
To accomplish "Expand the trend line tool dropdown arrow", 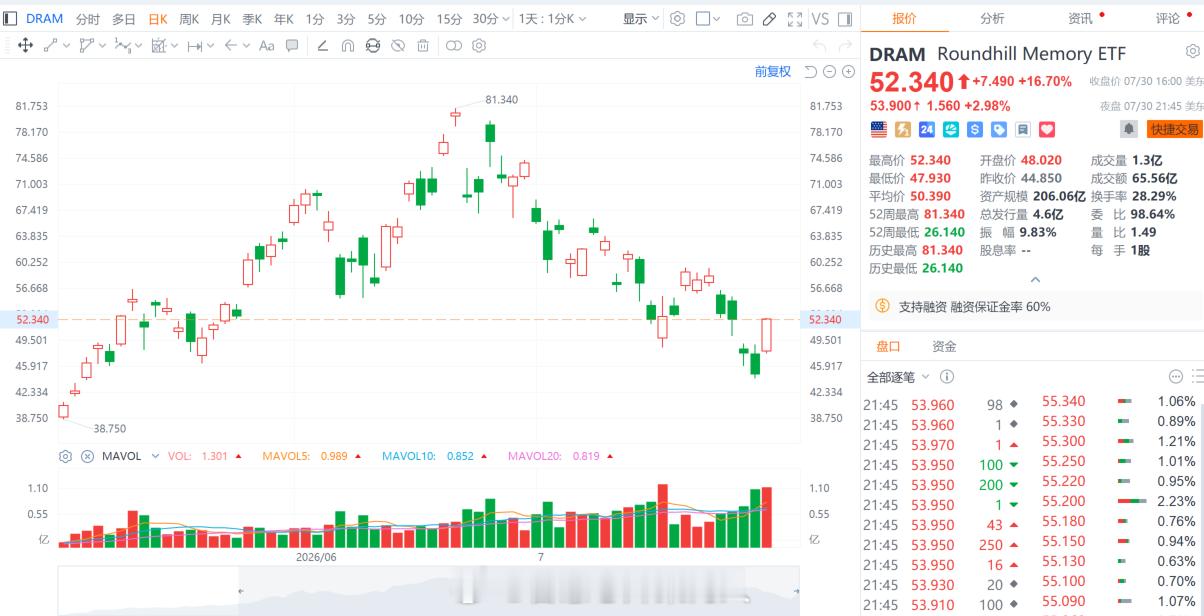I will (x=66, y=45).
